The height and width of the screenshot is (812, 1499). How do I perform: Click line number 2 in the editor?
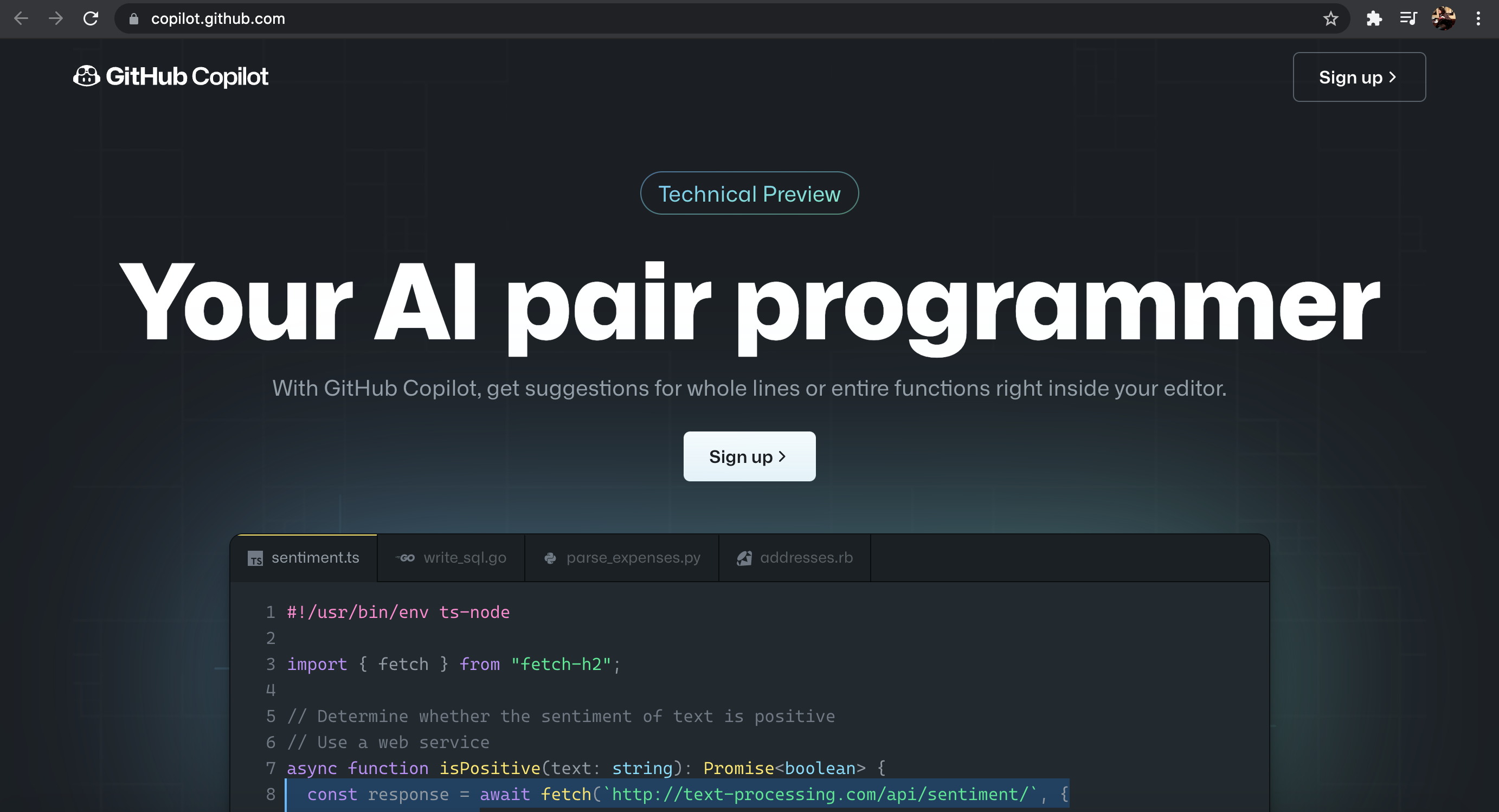point(271,638)
